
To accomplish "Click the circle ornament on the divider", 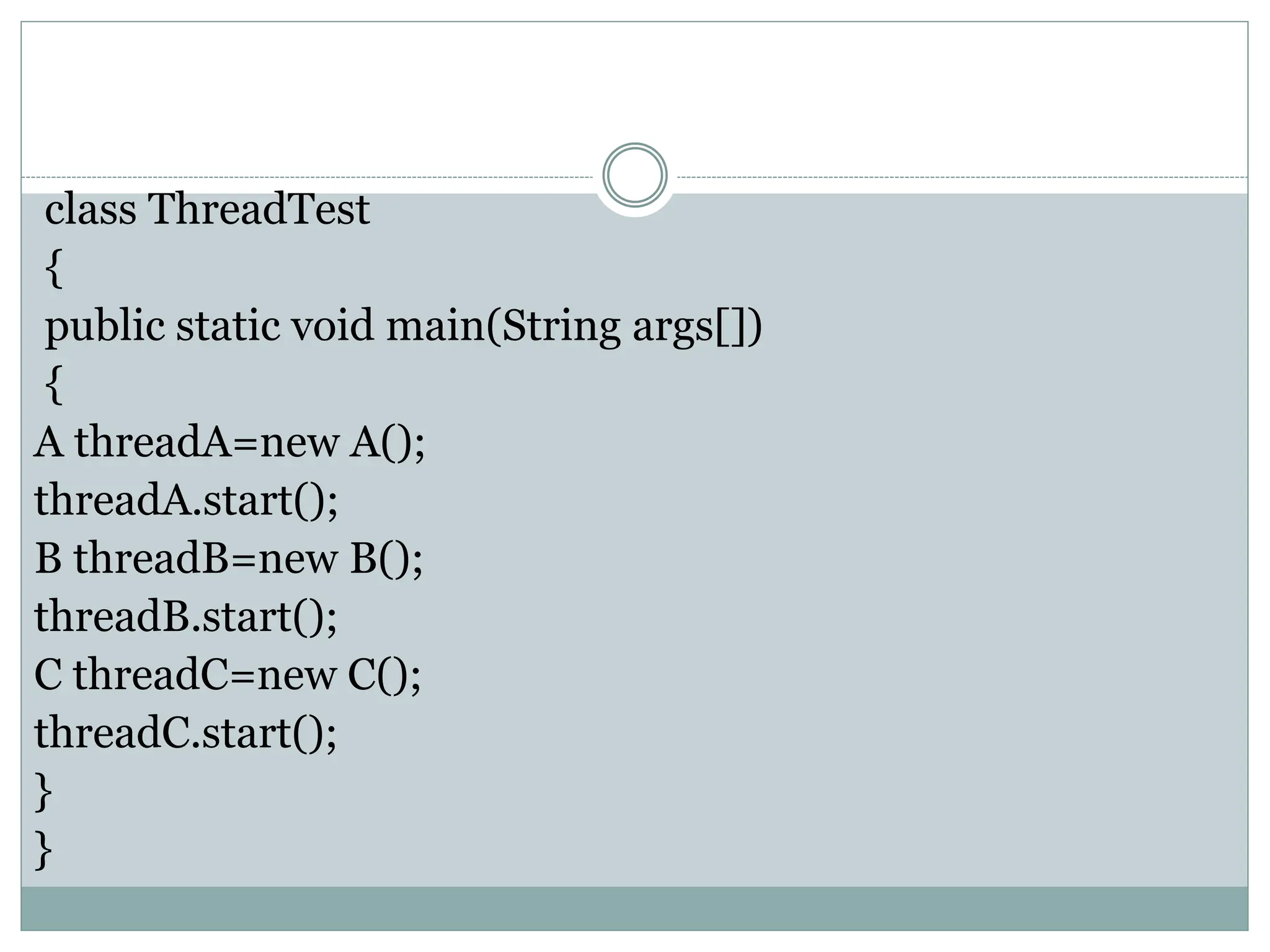I will [634, 175].
